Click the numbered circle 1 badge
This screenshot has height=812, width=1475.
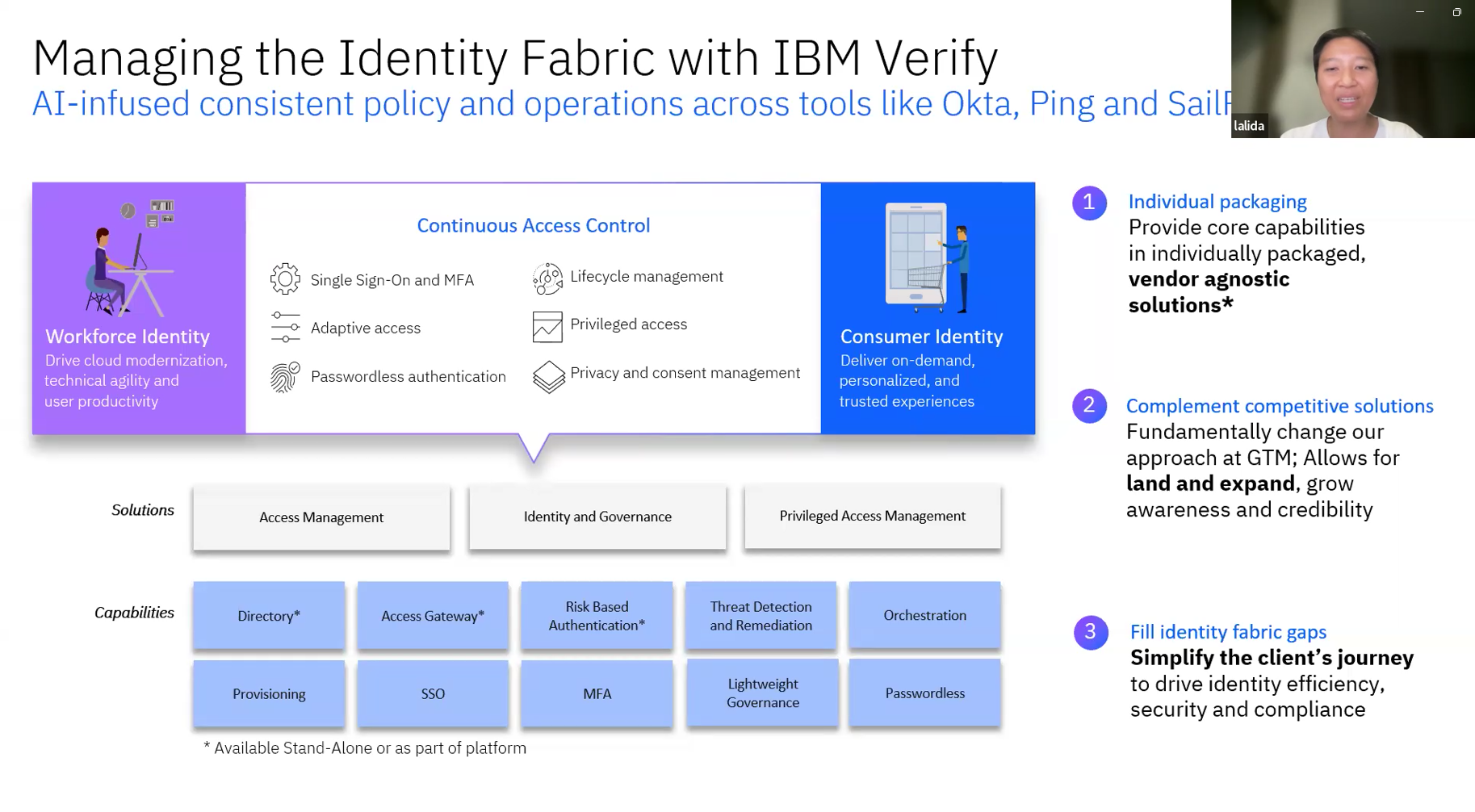1089,203
